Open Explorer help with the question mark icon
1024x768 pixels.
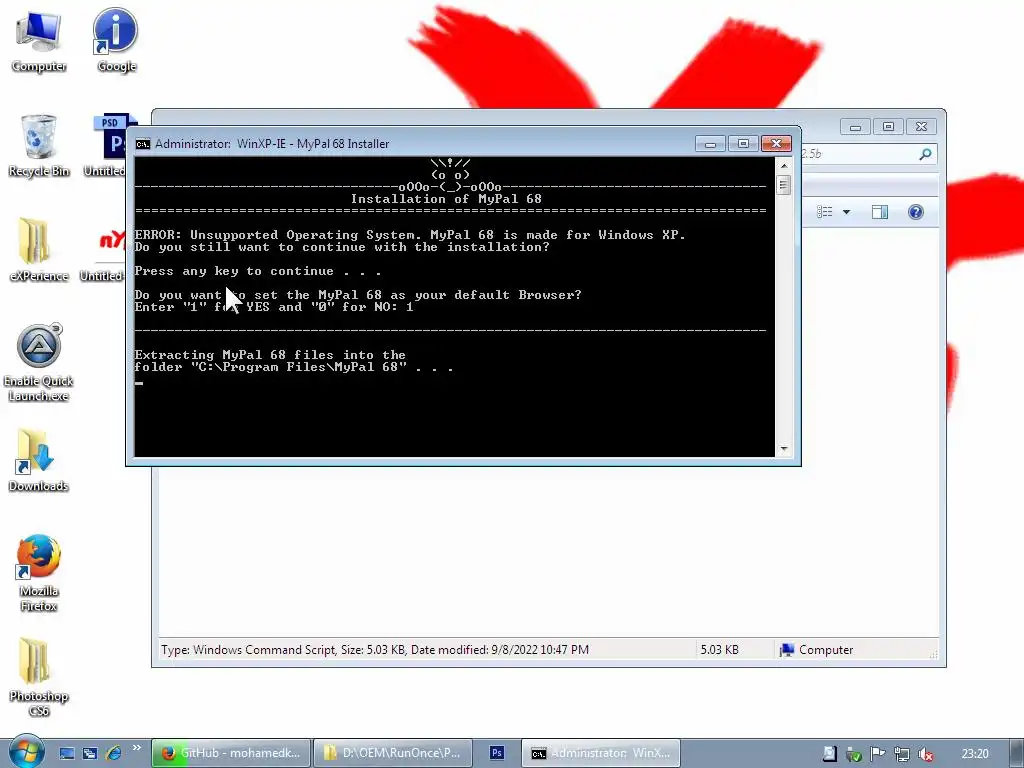tap(916, 212)
